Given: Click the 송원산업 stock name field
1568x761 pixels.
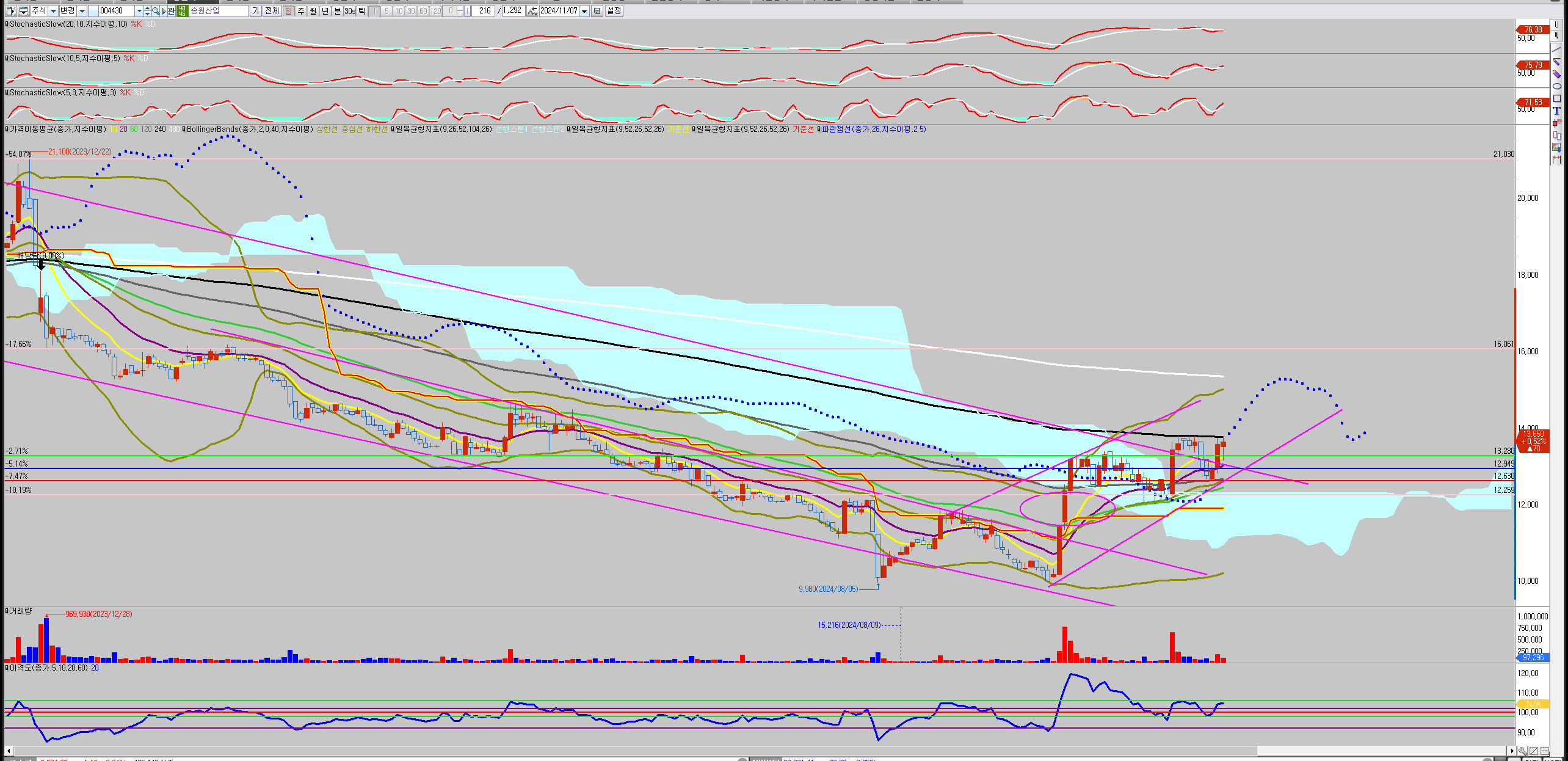Looking at the screenshot, I should point(219,11).
